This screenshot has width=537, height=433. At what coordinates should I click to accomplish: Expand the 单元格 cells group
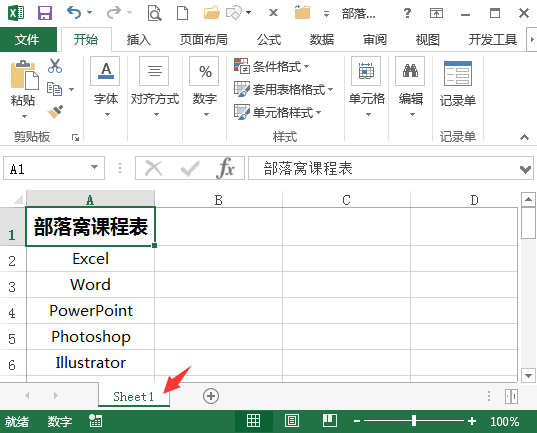(x=366, y=87)
